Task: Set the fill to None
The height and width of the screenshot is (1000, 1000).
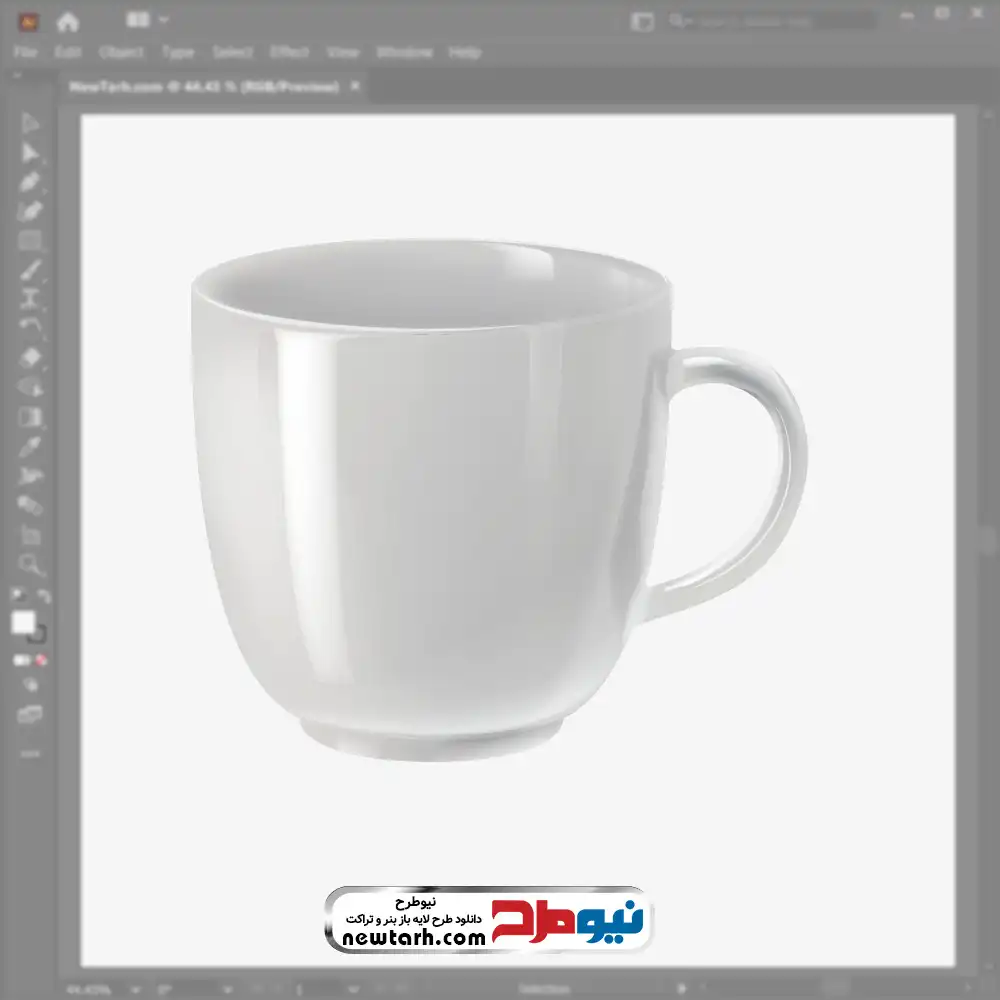Action: click(x=42, y=661)
